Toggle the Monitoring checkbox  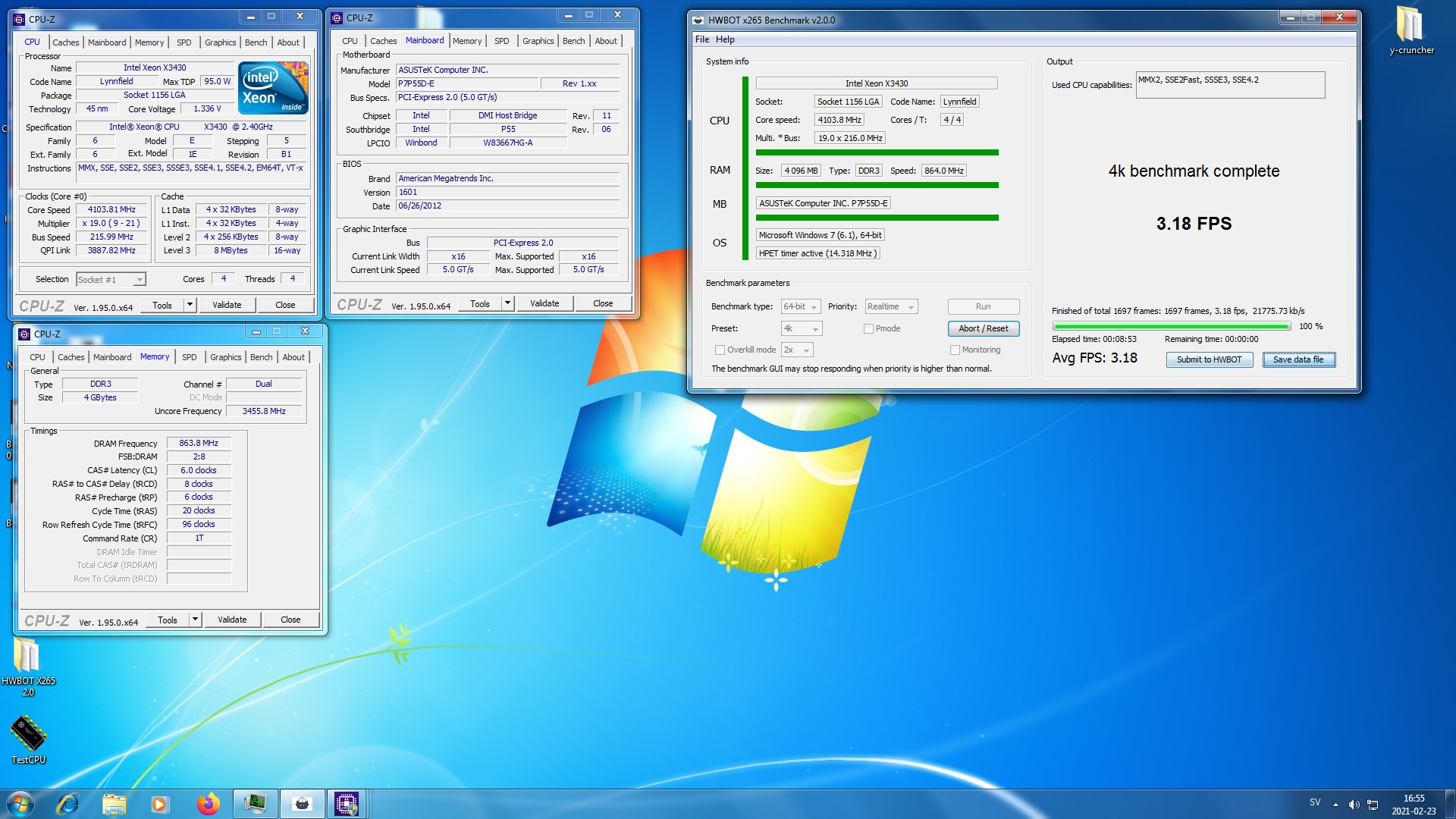coord(955,350)
